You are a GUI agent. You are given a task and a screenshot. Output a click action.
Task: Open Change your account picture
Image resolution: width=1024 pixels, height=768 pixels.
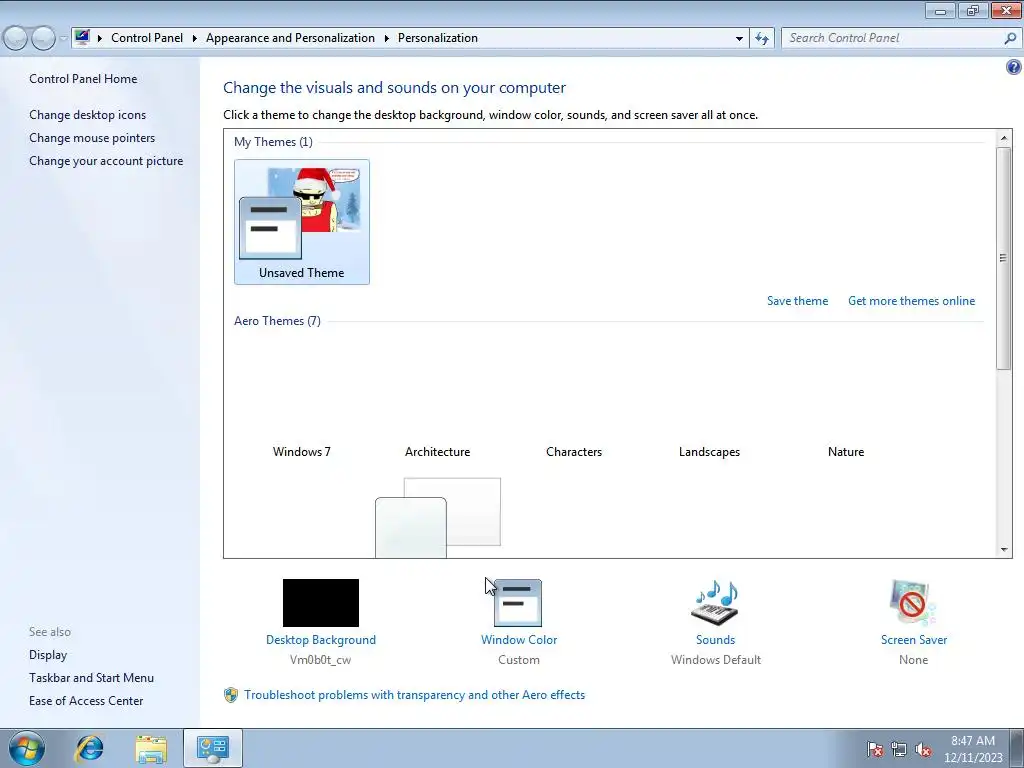[106, 161]
